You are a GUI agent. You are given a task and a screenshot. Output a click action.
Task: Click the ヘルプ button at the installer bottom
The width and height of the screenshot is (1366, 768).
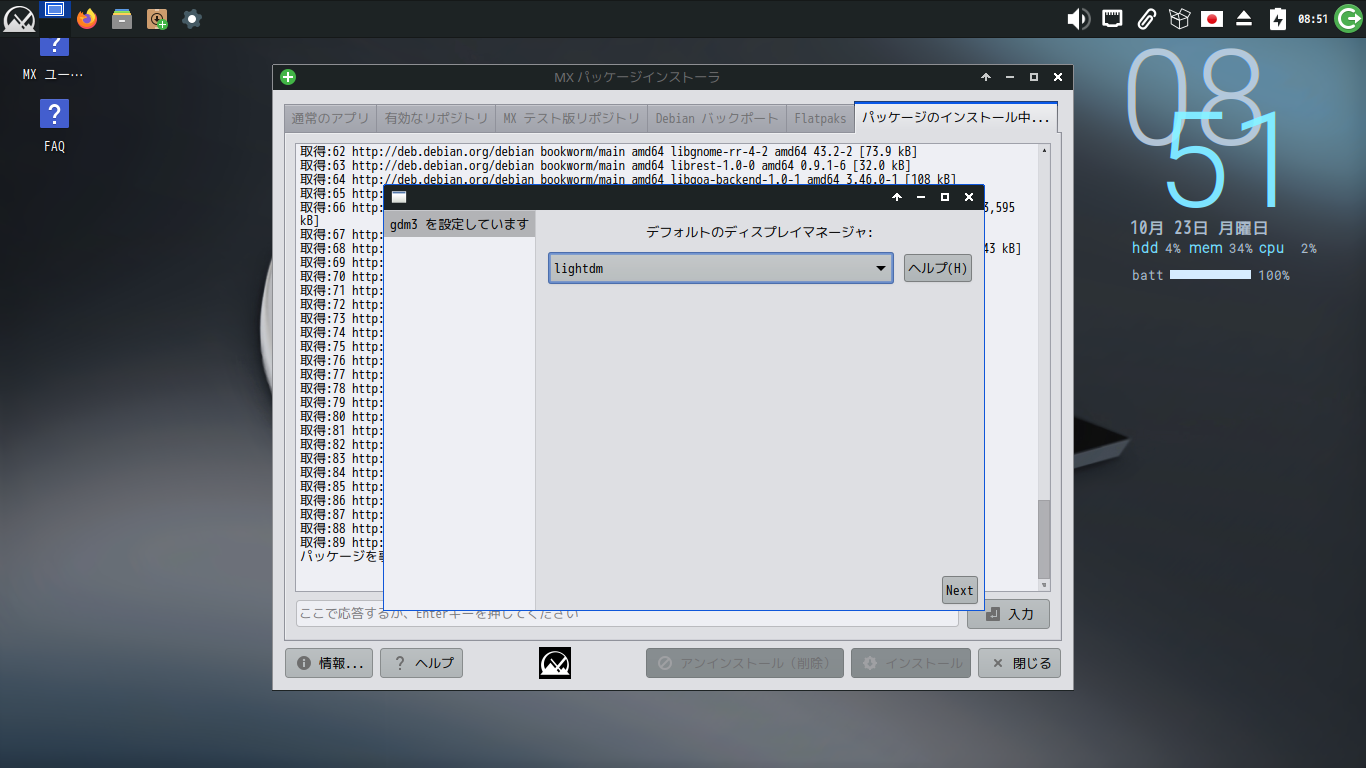421,663
